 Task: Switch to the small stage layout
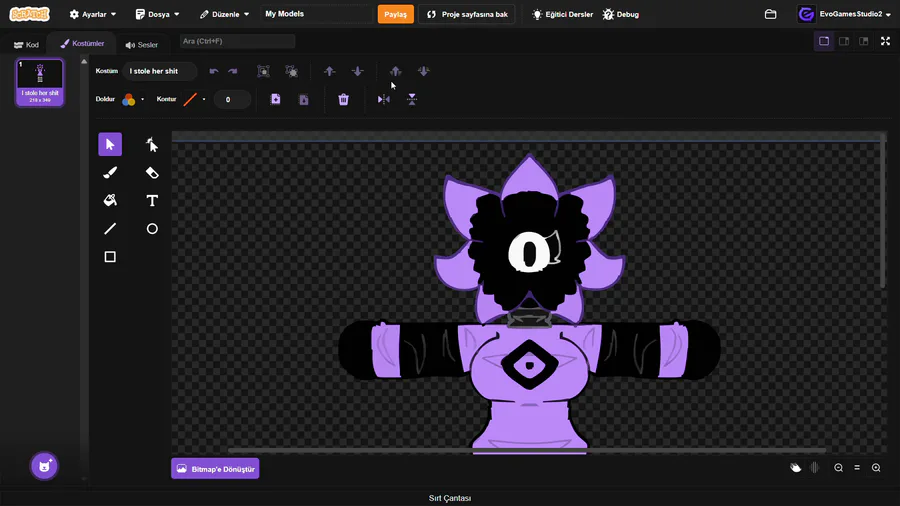click(x=844, y=41)
